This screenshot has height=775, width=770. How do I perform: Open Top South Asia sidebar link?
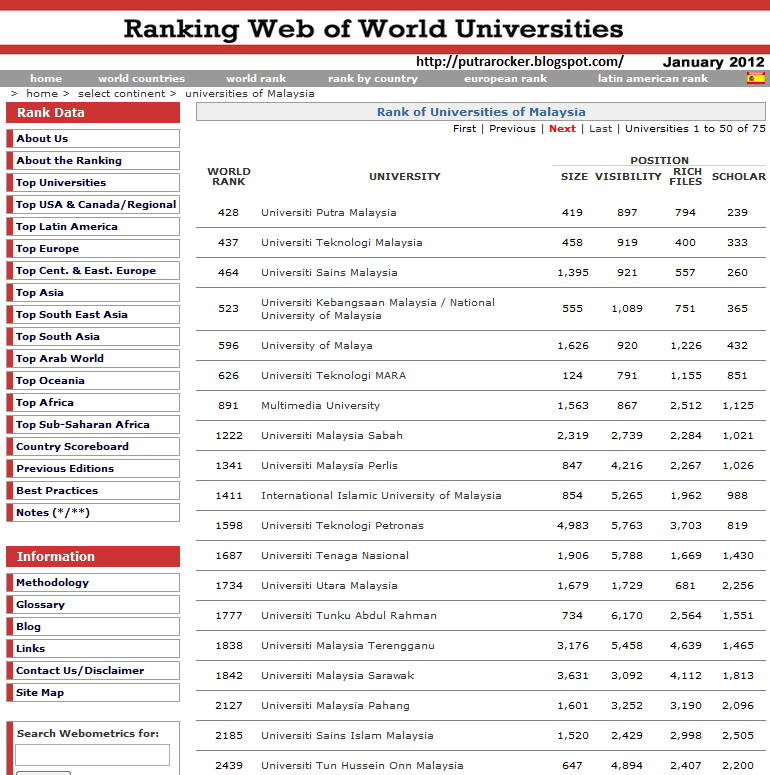click(x=93, y=337)
